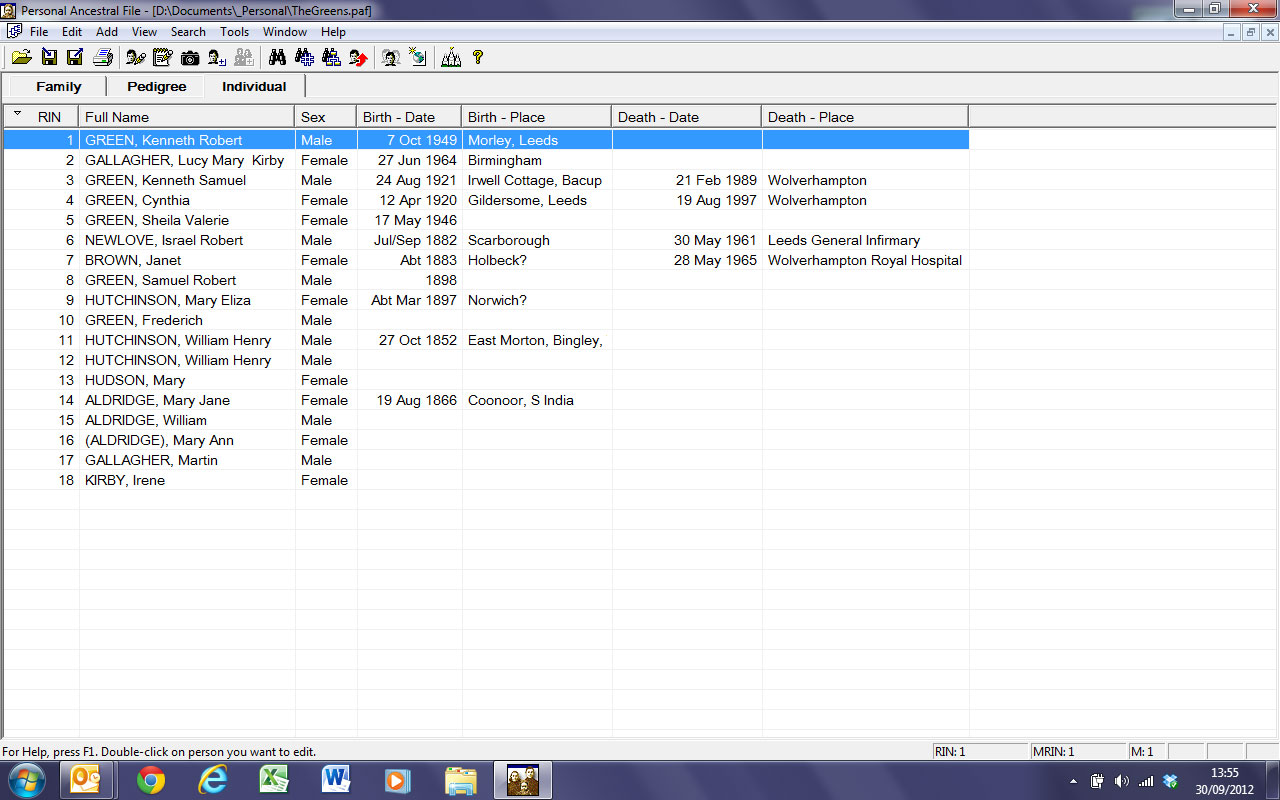Click the binoculars Search icon

(x=278, y=58)
